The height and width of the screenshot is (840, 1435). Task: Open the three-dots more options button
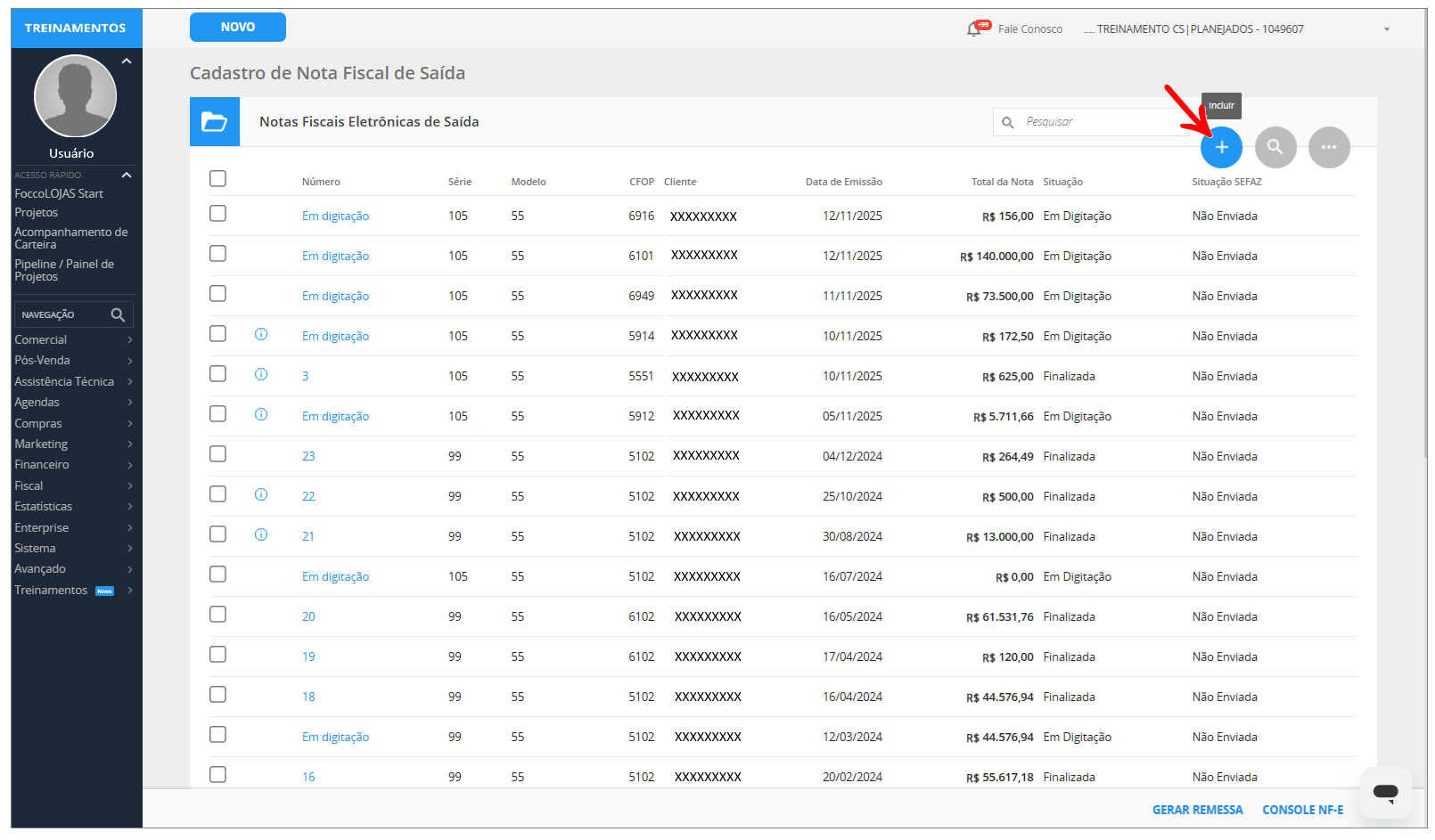tap(1328, 147)
